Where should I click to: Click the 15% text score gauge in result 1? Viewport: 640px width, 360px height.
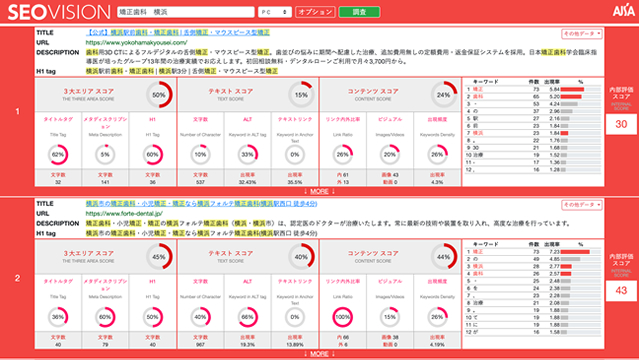pos(301,95)
